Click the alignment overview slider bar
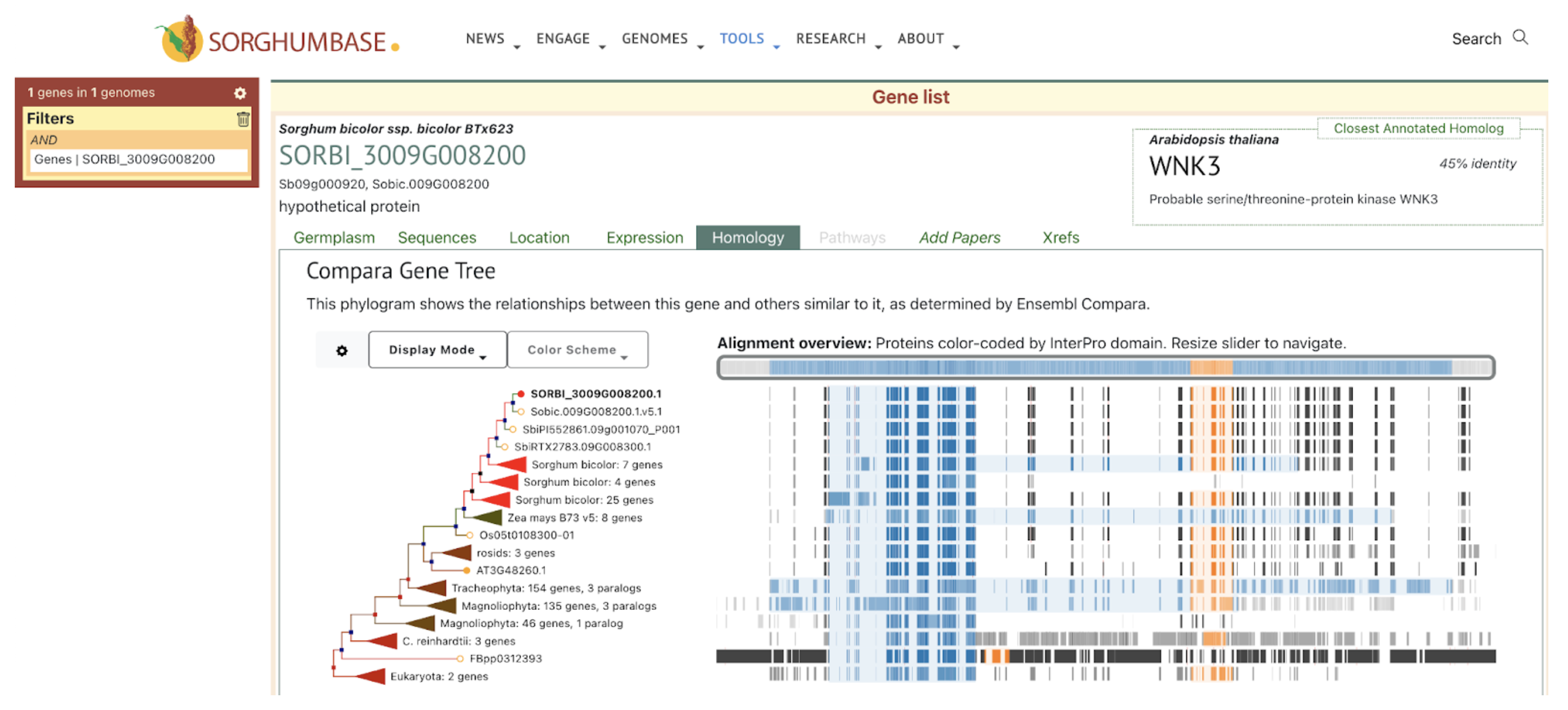Viewport: 1568px width, 710px height. (1105, 367)
